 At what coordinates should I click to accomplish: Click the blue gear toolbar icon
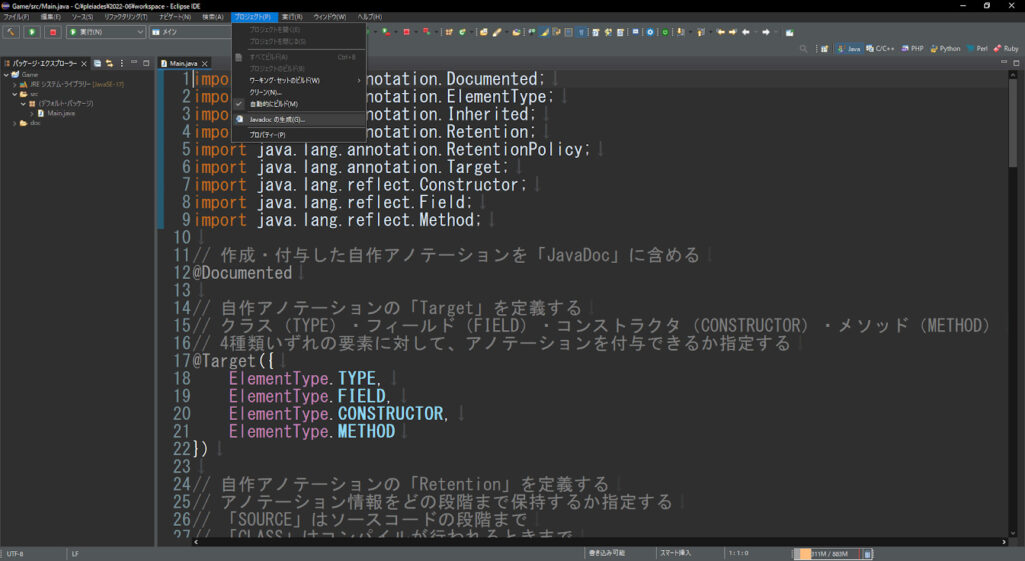650,32
